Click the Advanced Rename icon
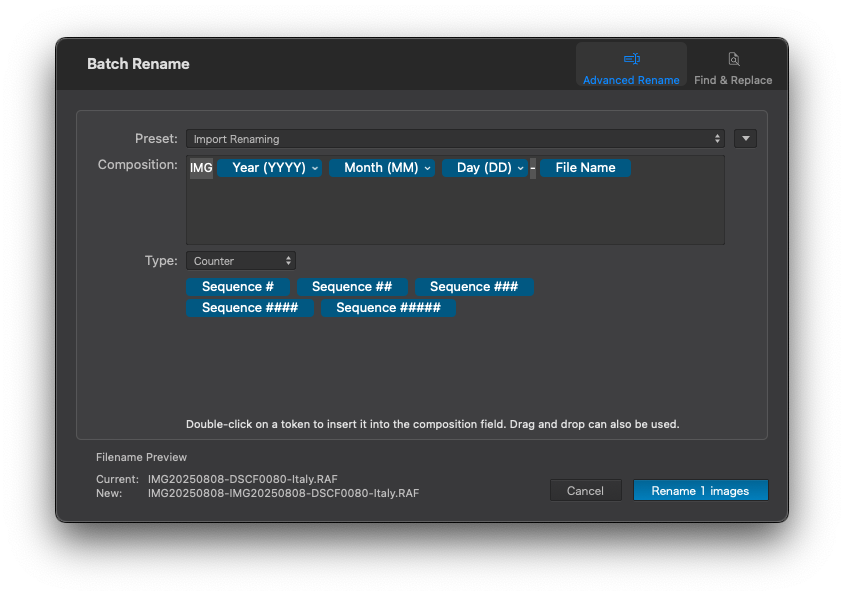 point(631,59)
